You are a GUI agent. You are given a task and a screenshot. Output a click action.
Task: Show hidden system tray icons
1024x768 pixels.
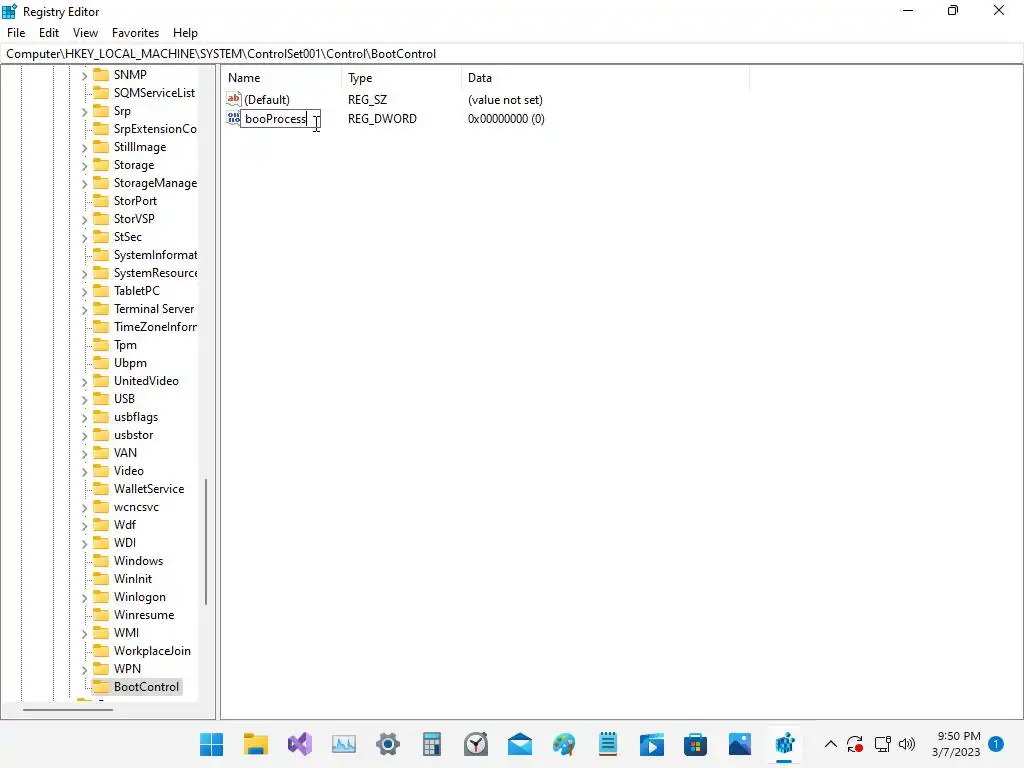click(831, 744)
